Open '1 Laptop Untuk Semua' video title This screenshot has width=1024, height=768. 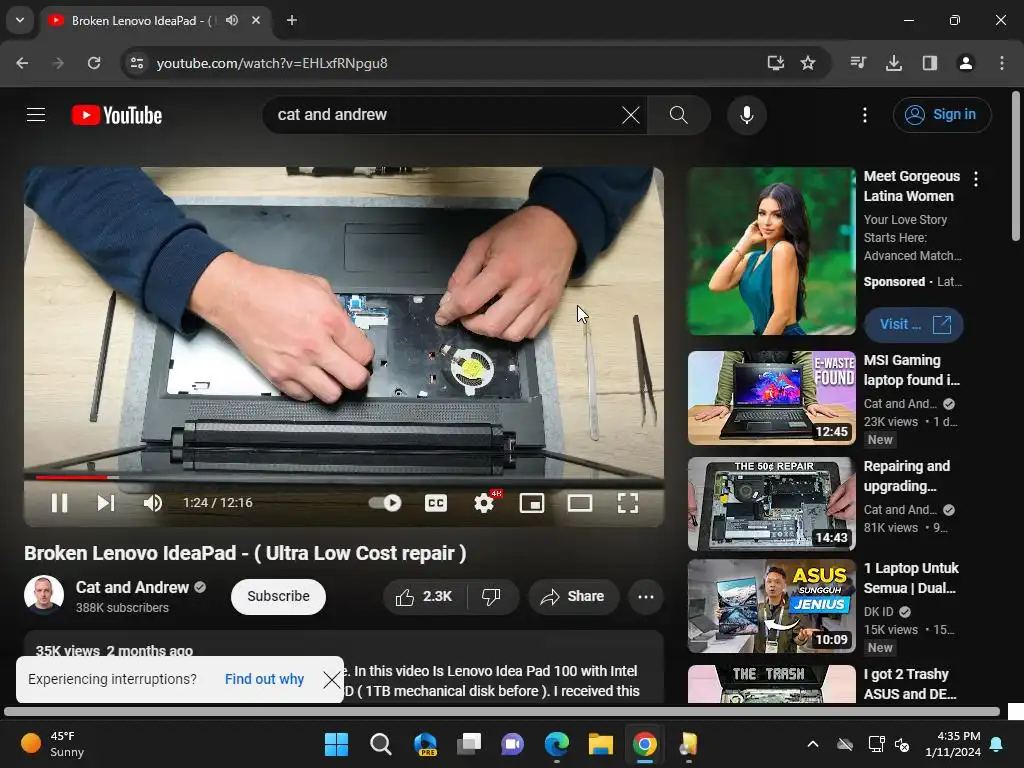click(x=911, y=578)
